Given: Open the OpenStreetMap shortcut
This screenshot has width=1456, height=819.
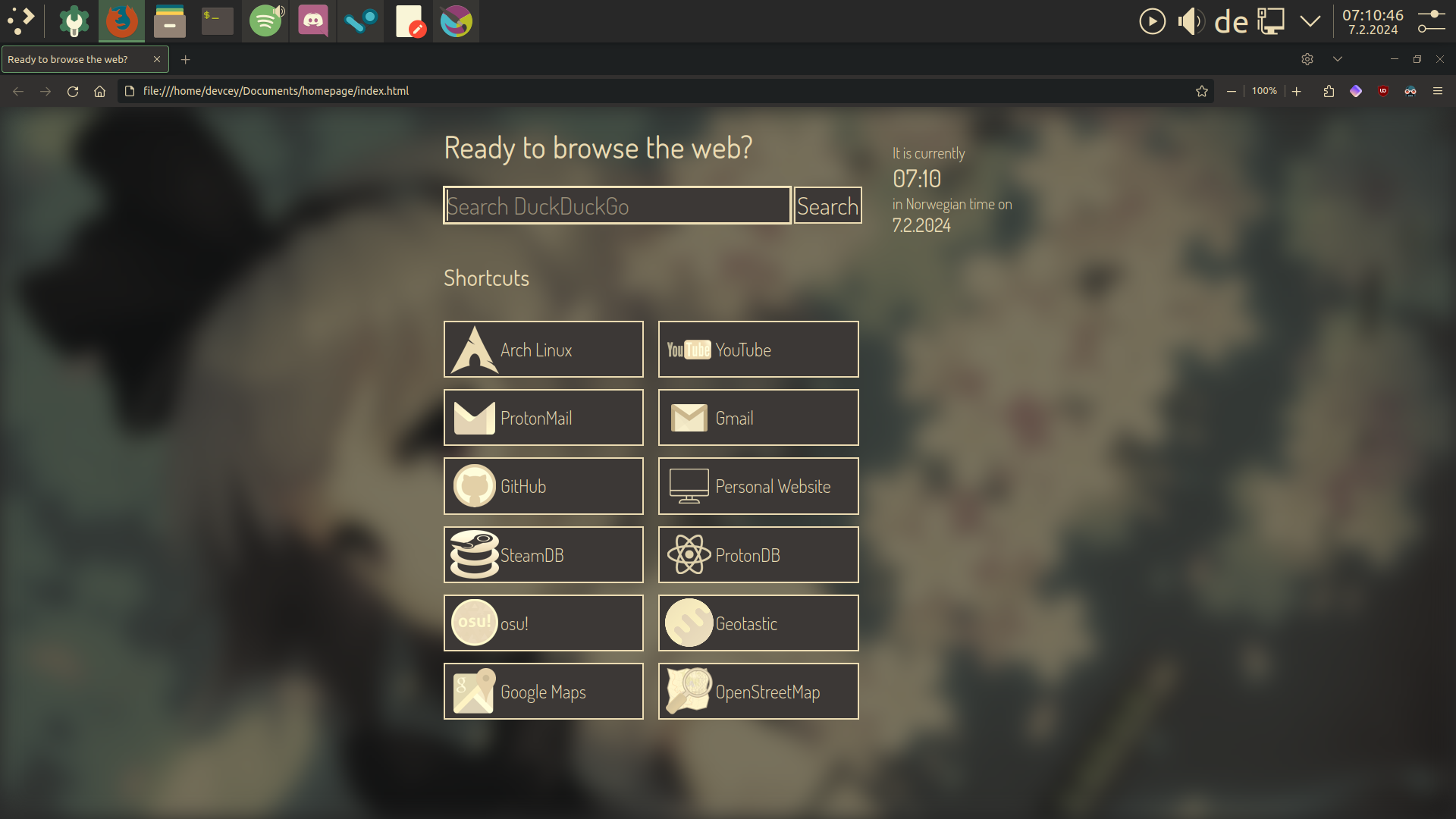Looking at the screenshot, I should (758, 692).
